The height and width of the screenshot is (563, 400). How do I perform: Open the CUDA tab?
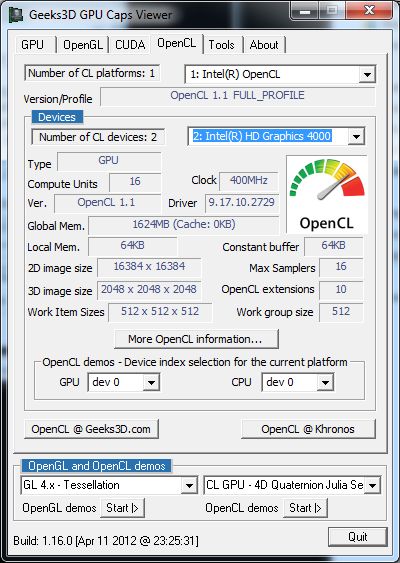click(x=130, y=45)
